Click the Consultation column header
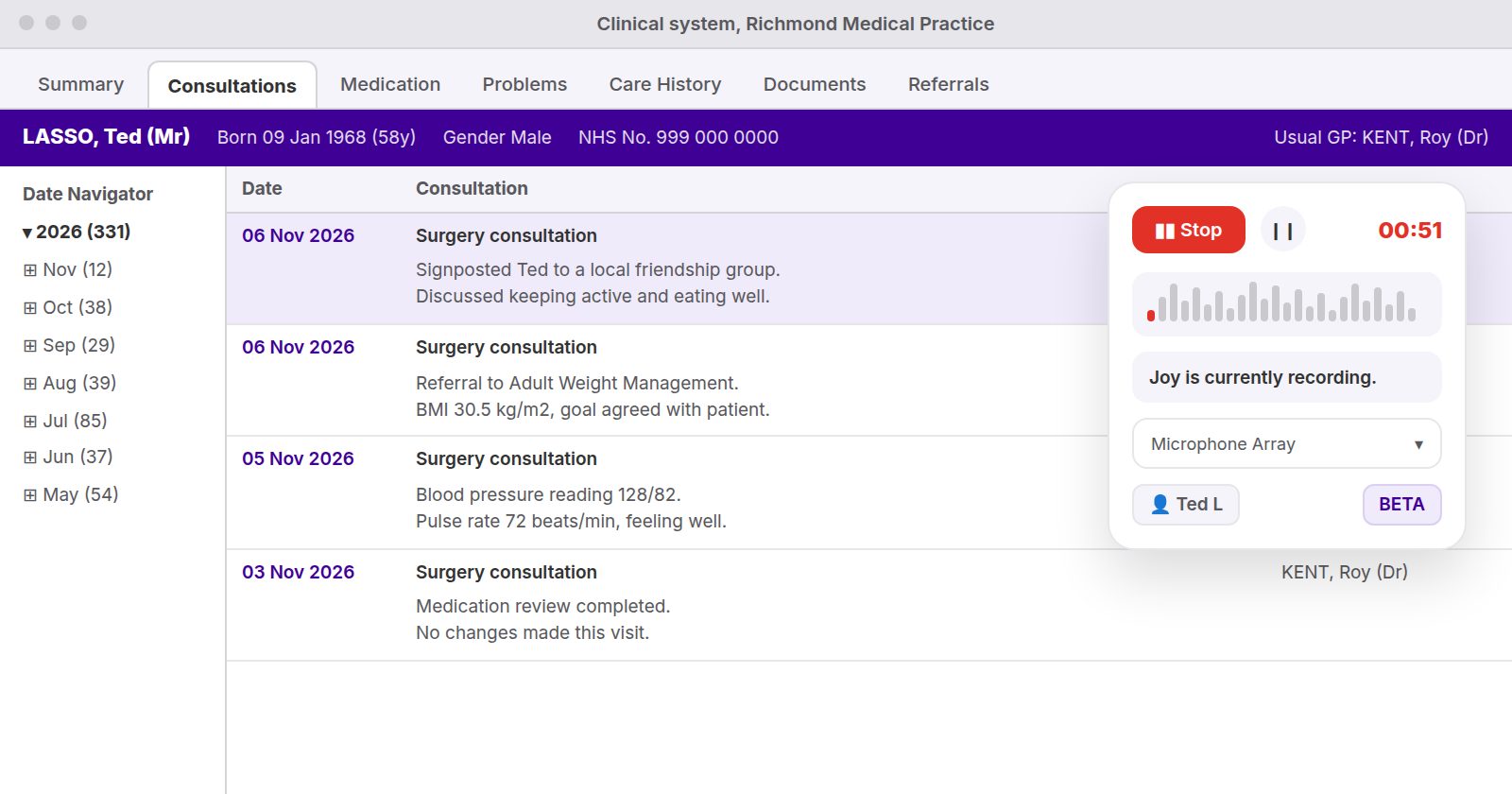1512x794 pixels. coord(472,188)
